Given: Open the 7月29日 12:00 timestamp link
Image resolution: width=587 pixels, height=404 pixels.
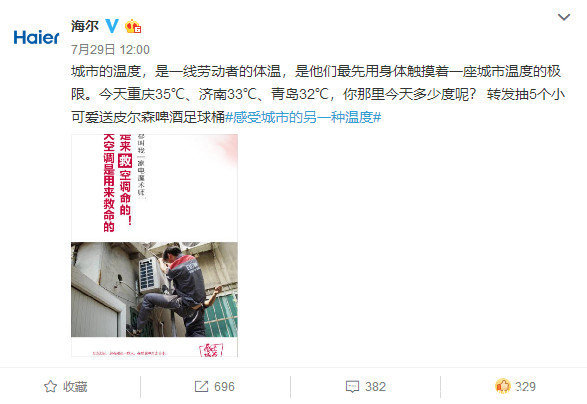Looking at the screenshot, I should tap(110, 49).
